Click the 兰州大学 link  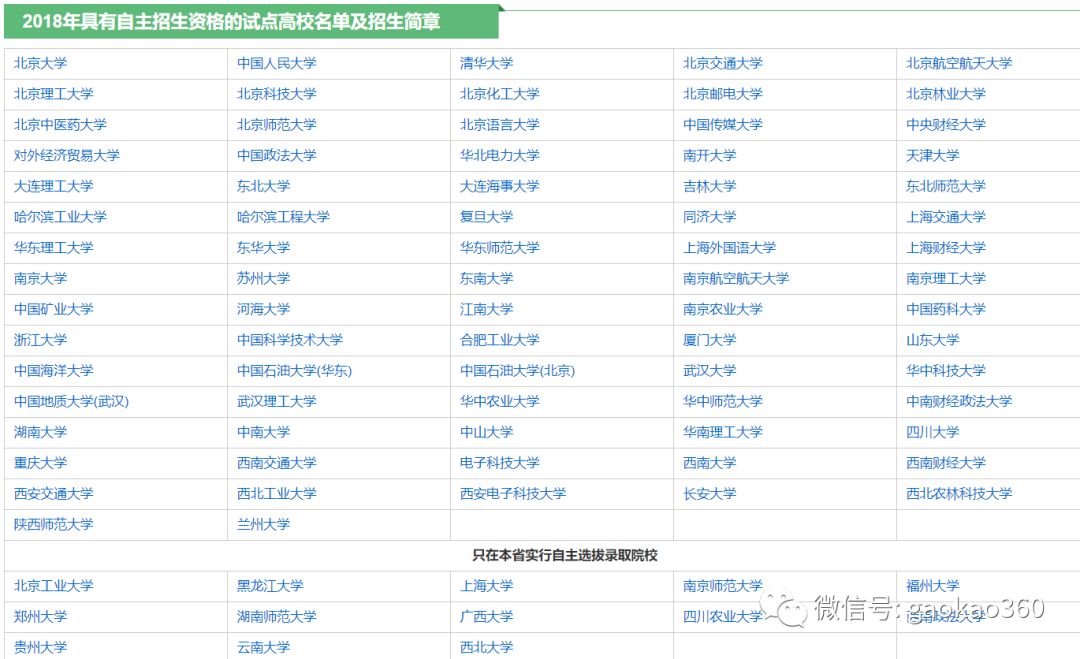(265, 525)
